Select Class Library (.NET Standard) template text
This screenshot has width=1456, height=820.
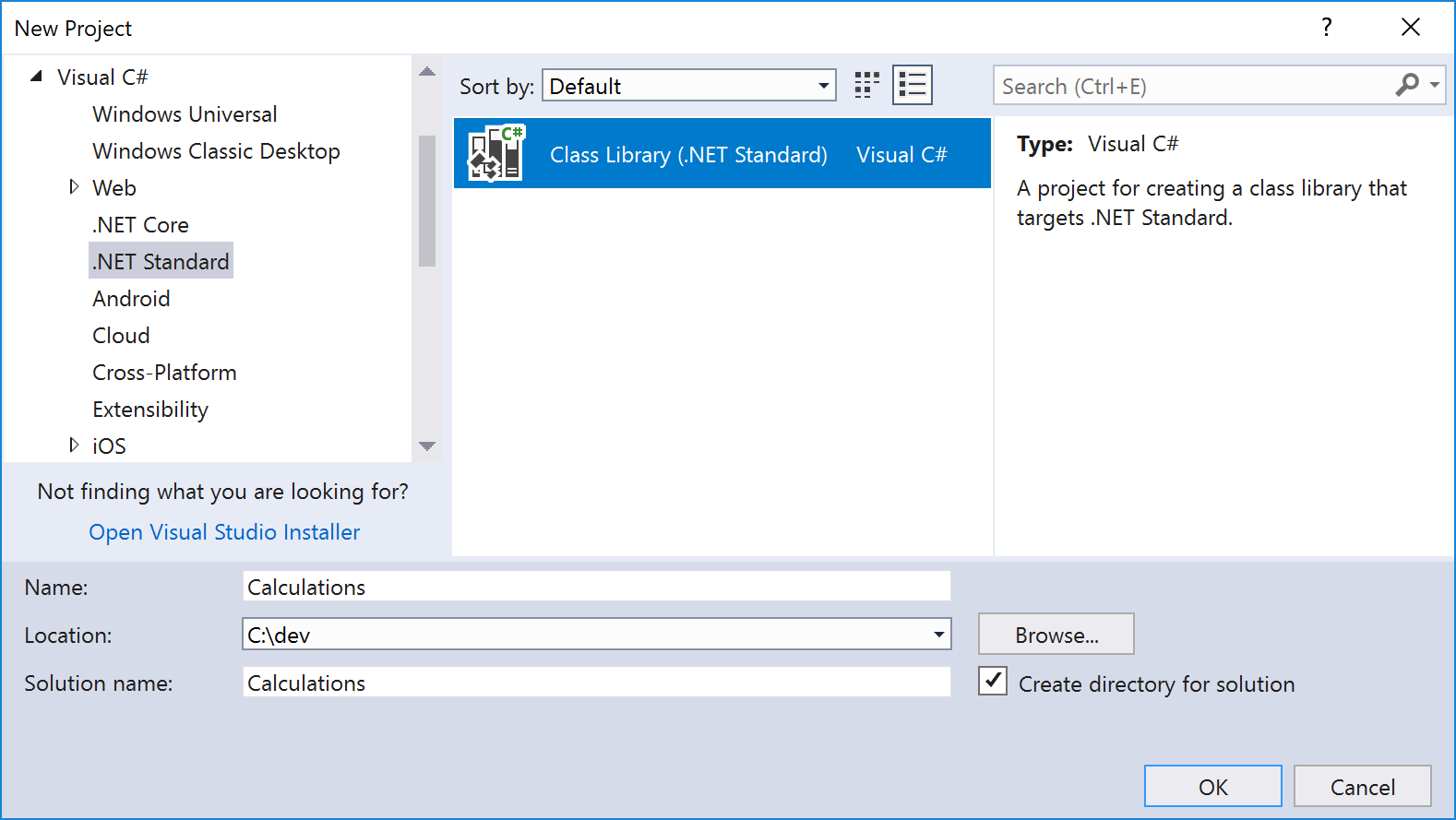click(x=688, y=155)
